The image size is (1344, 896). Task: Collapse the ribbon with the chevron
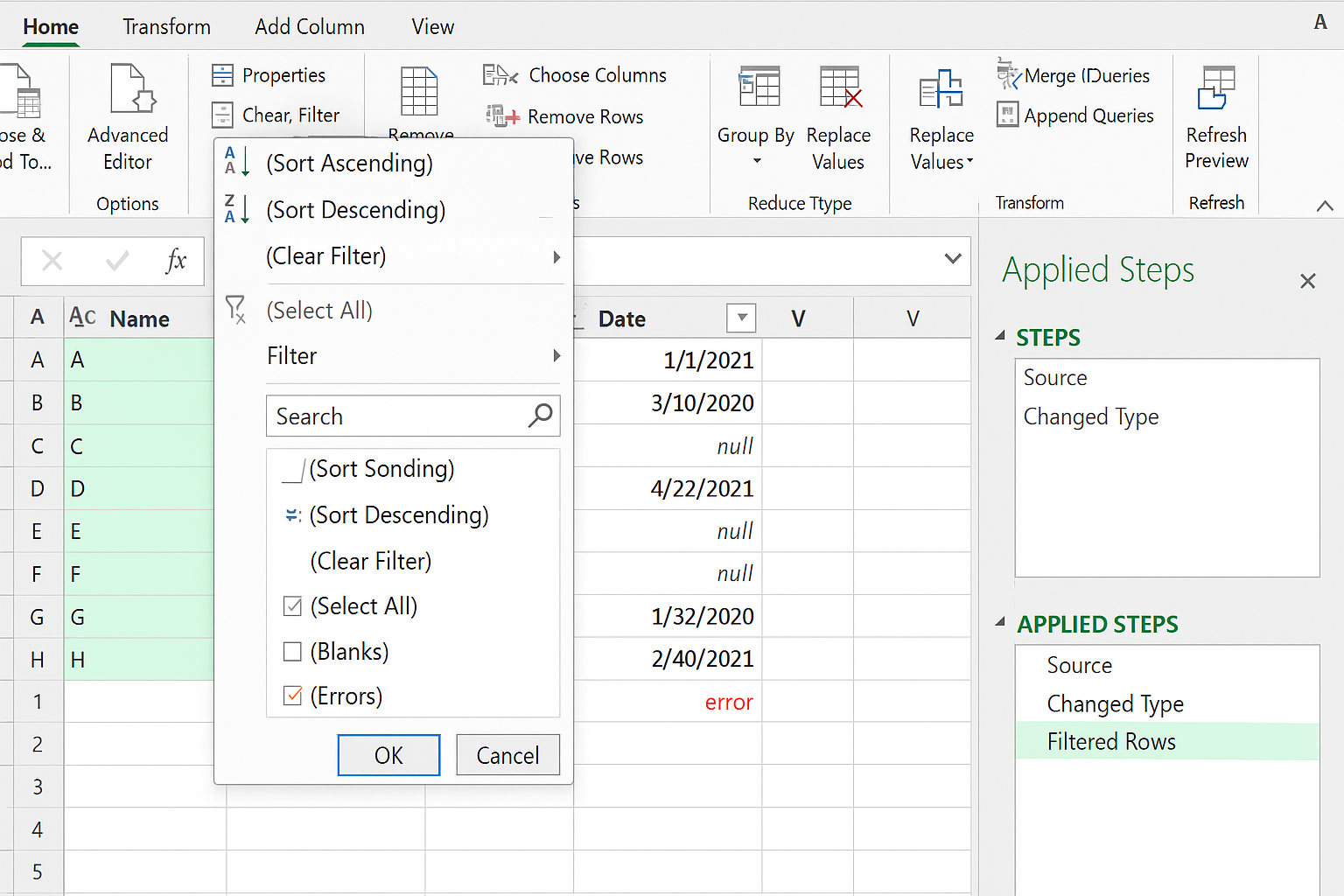[x=1325, y=206]
